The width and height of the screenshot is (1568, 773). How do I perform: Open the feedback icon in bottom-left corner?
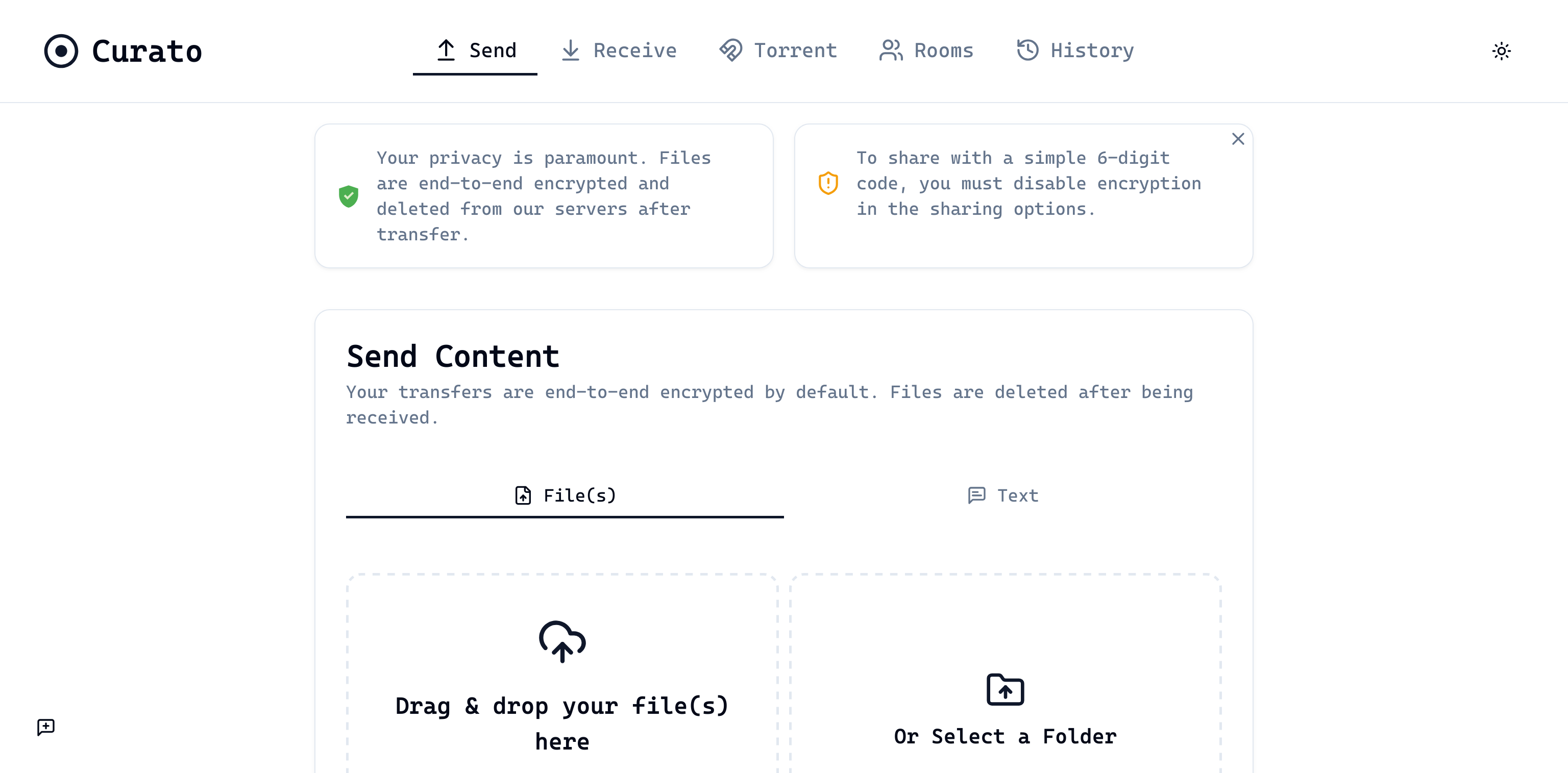click(x=45, y=728)
